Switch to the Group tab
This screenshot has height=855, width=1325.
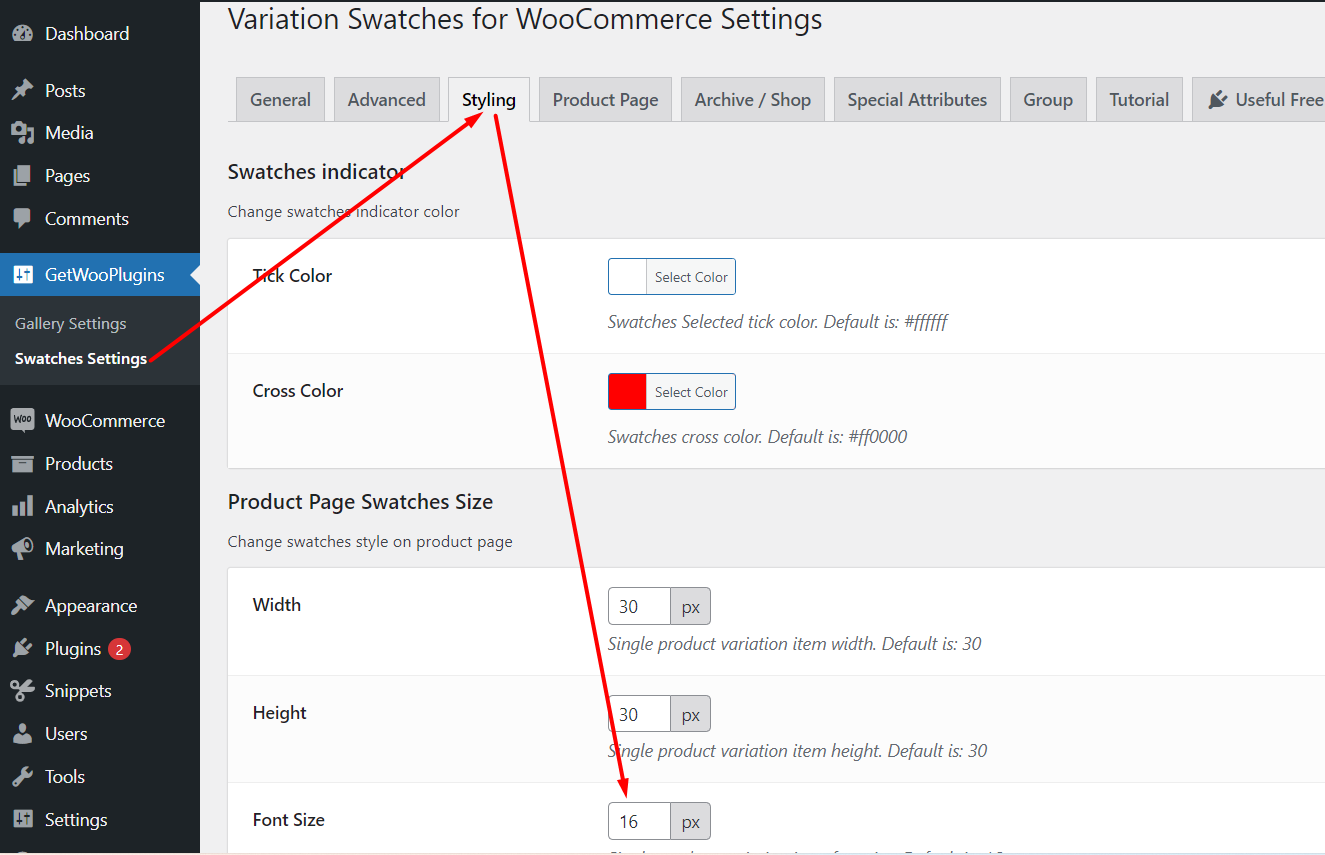(x=1048, y=99)
